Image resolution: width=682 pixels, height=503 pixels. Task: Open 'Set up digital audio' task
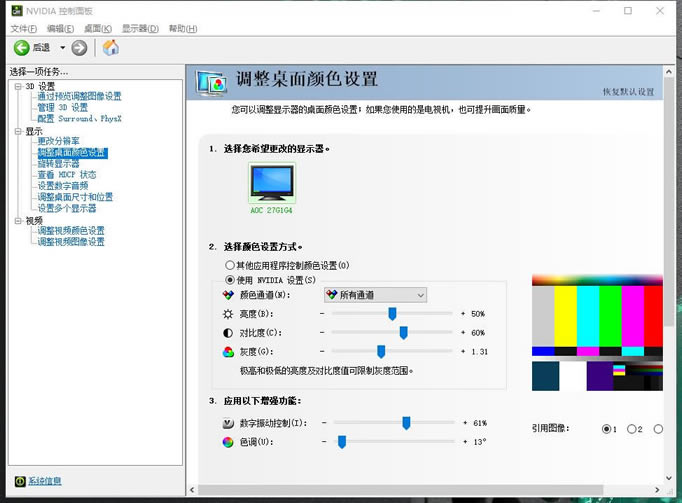click(63, 186)
